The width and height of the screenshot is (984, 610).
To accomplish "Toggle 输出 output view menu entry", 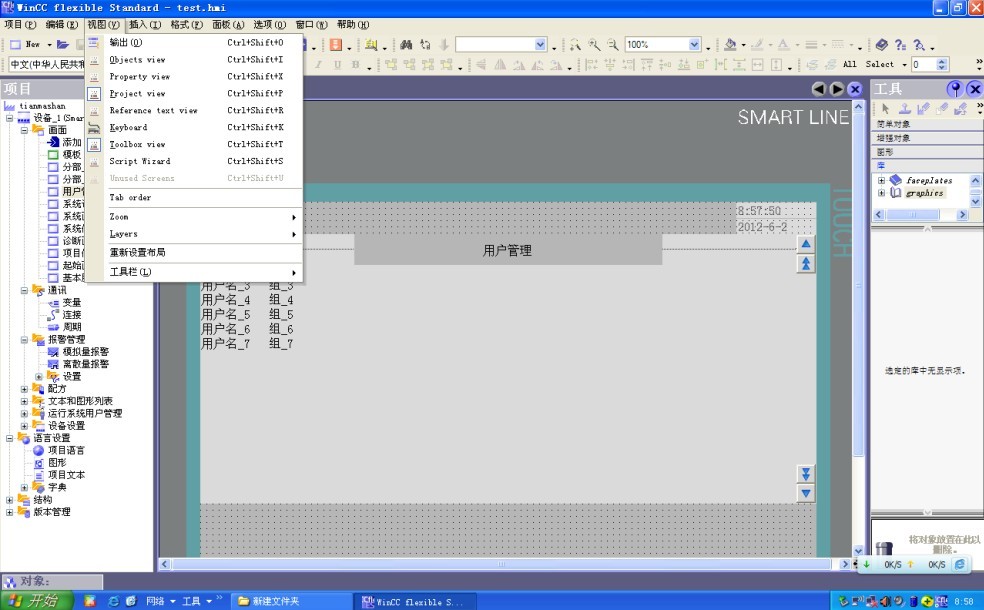I will tap(195, 43).
